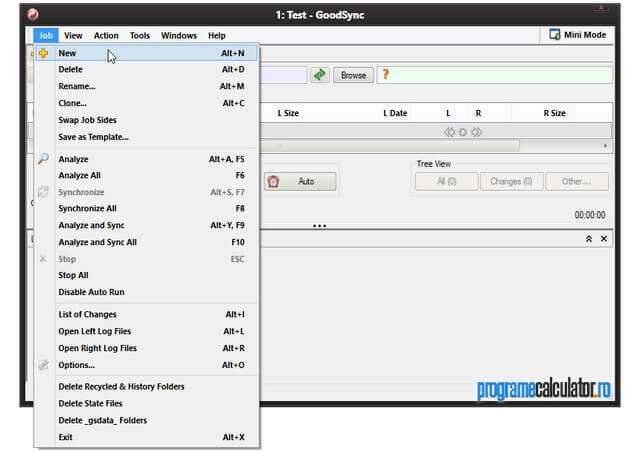The image size is (640, 454).
Task: Click the R column header
Action: tap(478, 113)
